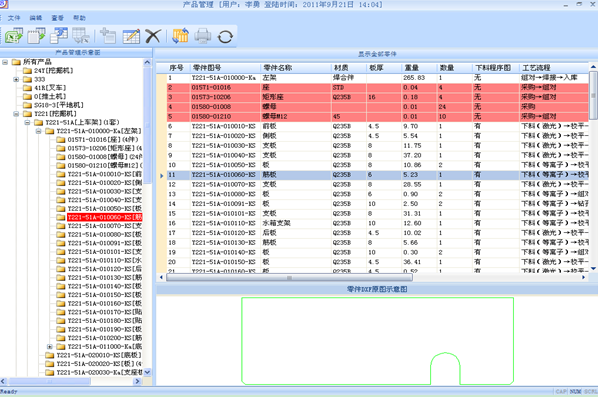Click the 下料程序图 column header

pyautogui.click(x=495, y=68)
